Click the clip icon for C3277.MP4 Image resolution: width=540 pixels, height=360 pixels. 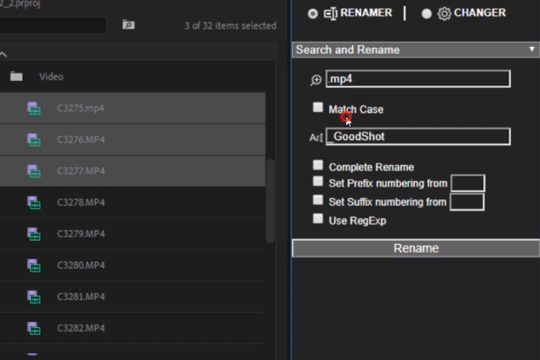(x=34, y=171)
